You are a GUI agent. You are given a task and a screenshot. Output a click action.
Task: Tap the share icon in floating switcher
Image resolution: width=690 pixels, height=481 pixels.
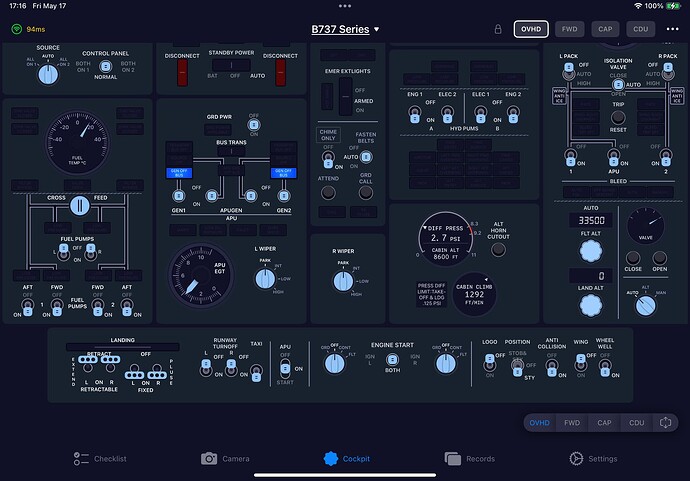click(665, 423)
